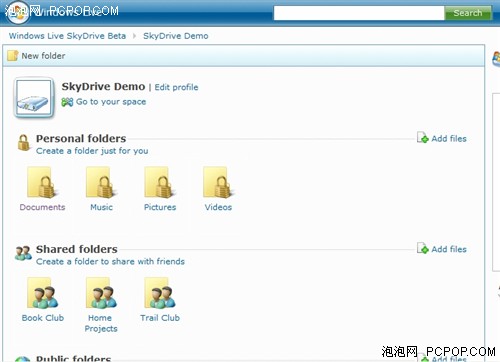500x362 pixels.
Task: Open the Book Club shared folder icon
Action: pos(43,293)
